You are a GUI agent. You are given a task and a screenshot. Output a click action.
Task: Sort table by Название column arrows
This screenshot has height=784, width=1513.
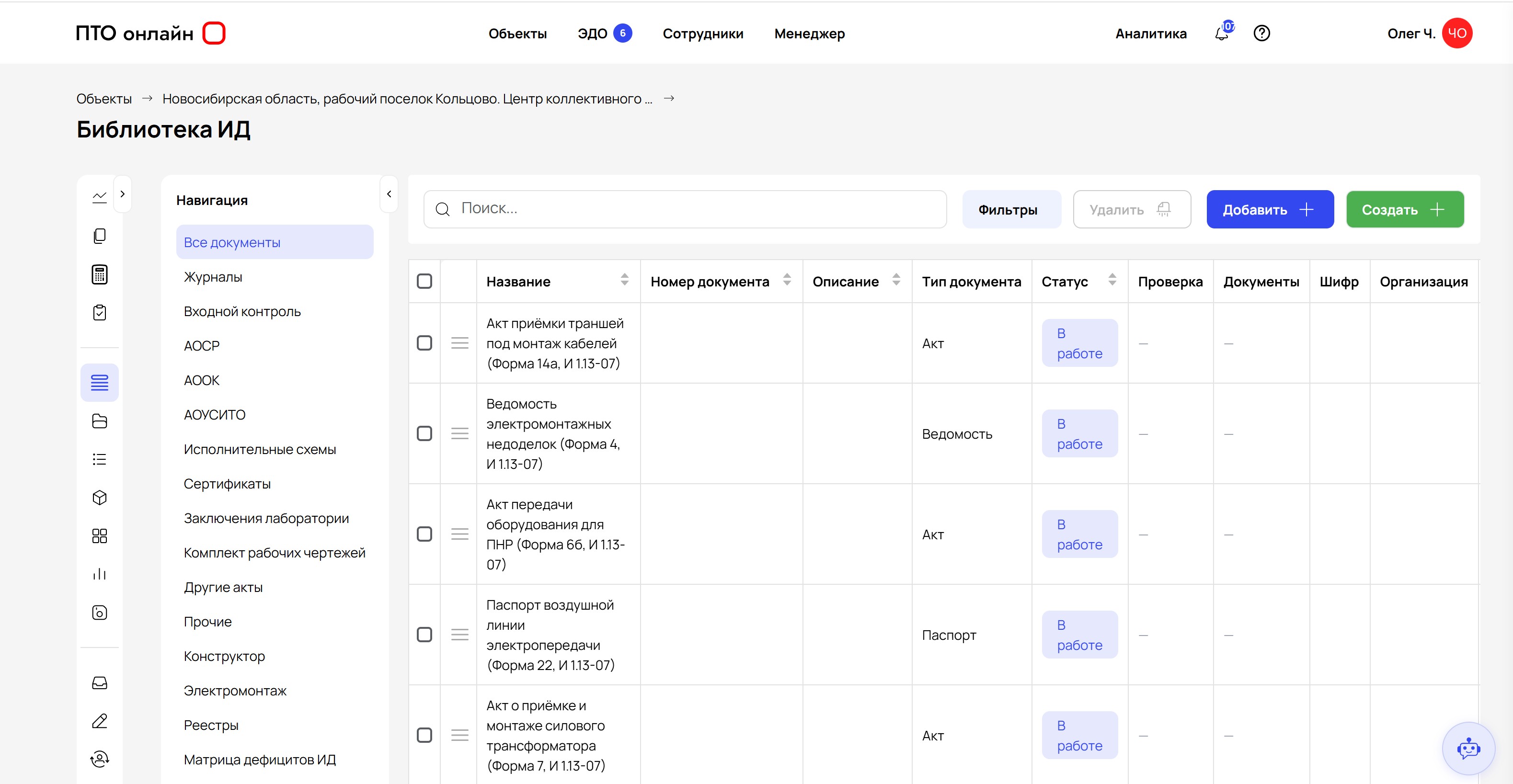click(x=624, y=280)
